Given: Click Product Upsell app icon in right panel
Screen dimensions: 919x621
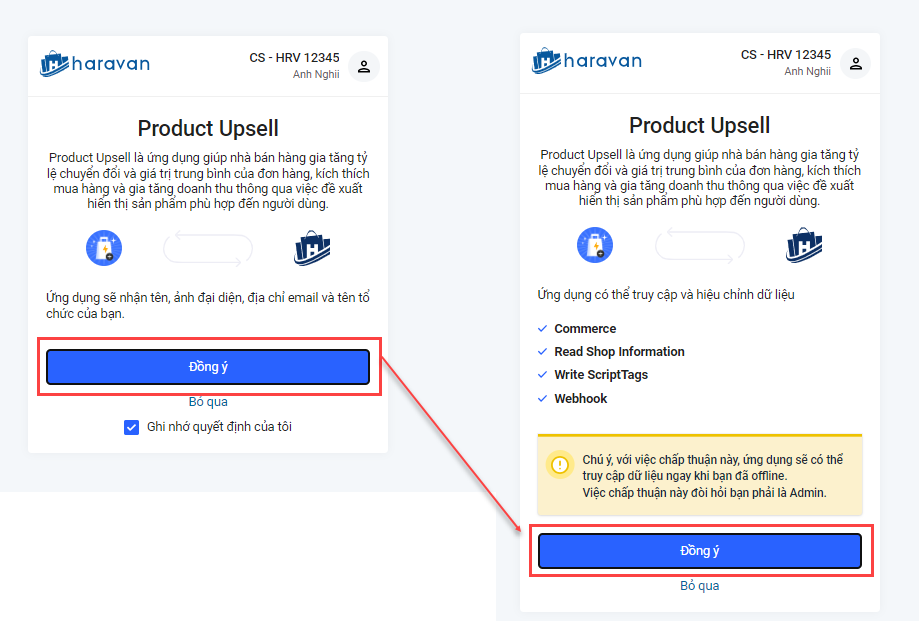Looking at the screenshot, I should click(x=595, y=245).
